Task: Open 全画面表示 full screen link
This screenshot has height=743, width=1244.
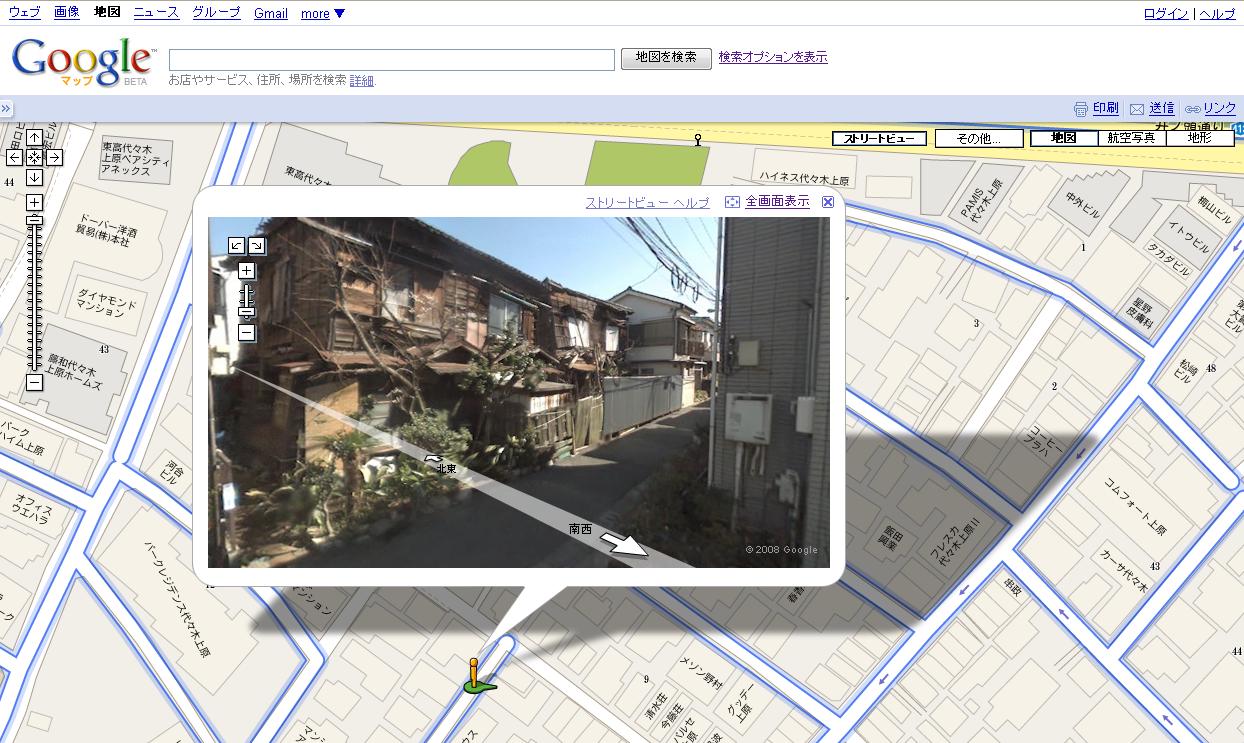Action: (x=777, y=201)
